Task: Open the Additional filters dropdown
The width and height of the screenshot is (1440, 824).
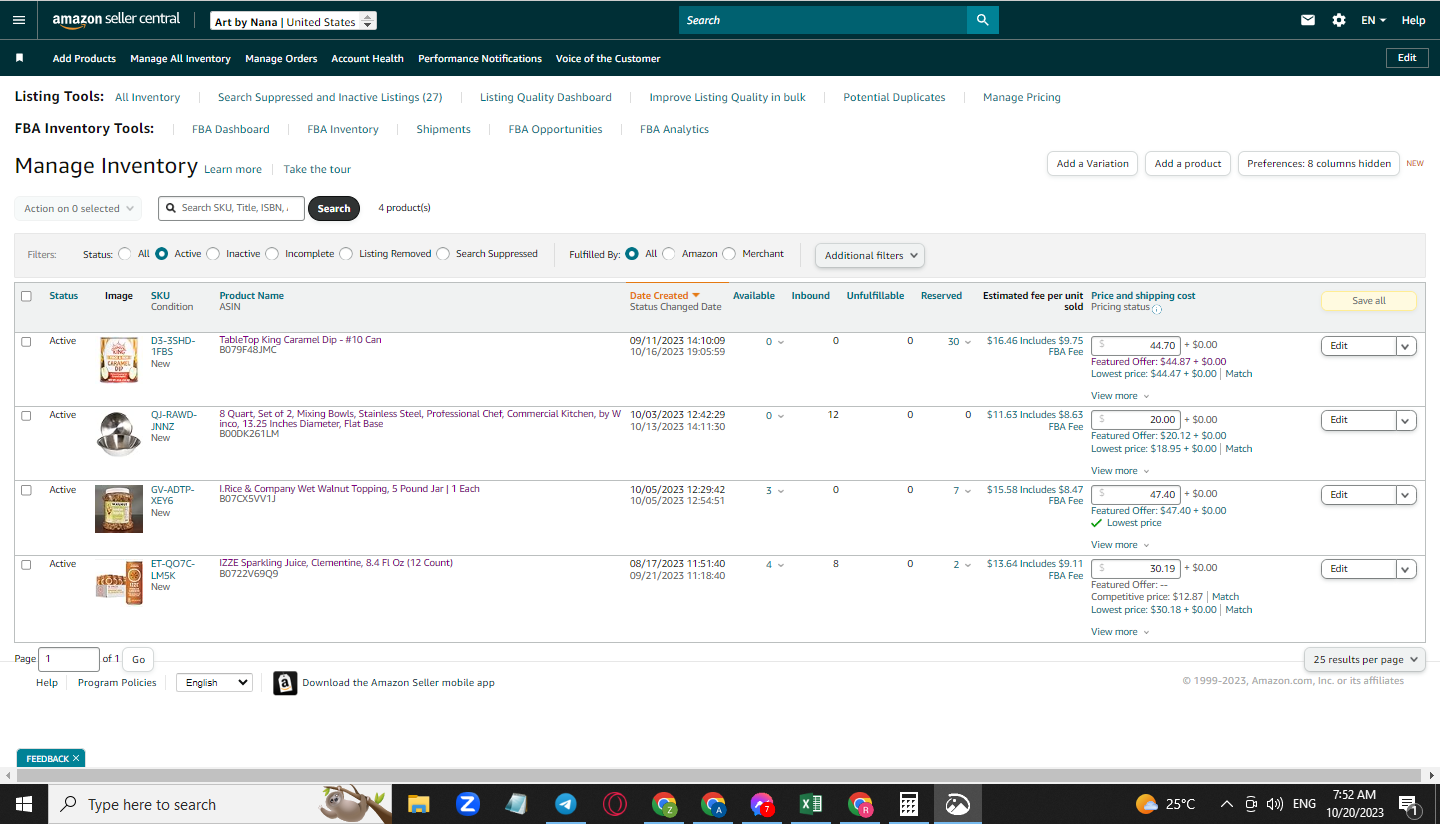Action: (870, 255)
